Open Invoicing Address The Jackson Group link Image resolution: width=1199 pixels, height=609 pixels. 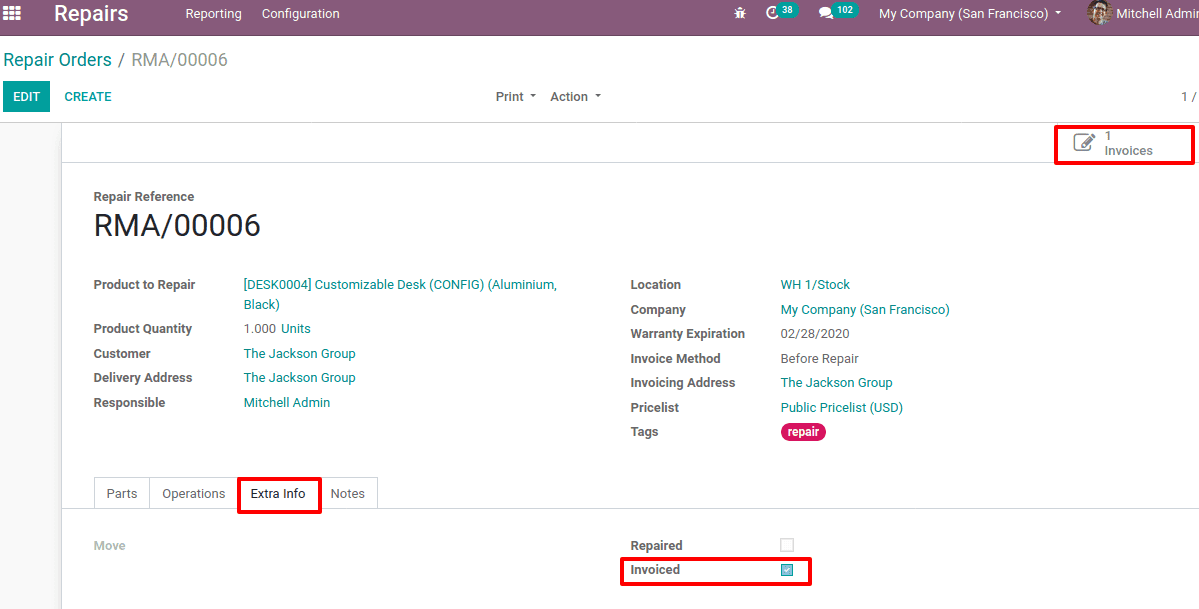point(837,383)
